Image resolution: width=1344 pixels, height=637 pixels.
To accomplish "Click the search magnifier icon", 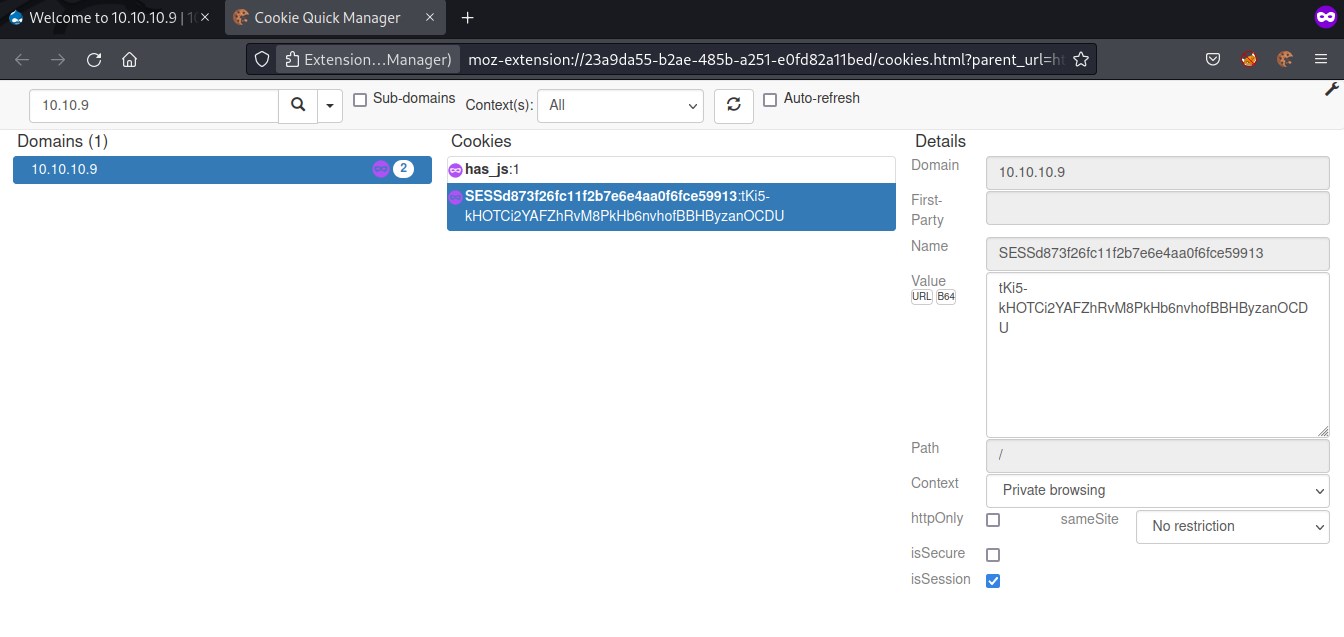I will coord(297,105).
